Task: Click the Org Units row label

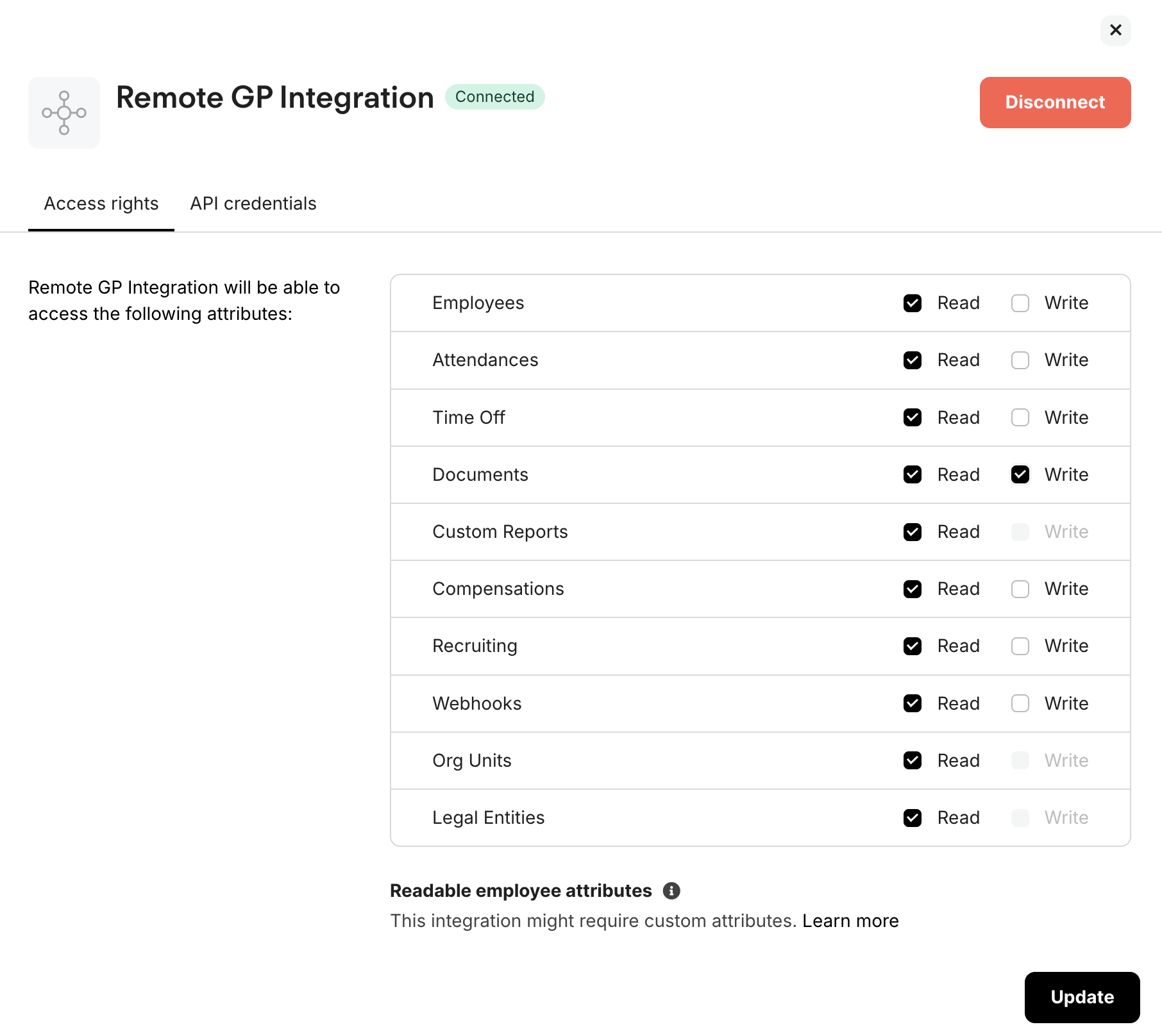Action: pos(472,760)
